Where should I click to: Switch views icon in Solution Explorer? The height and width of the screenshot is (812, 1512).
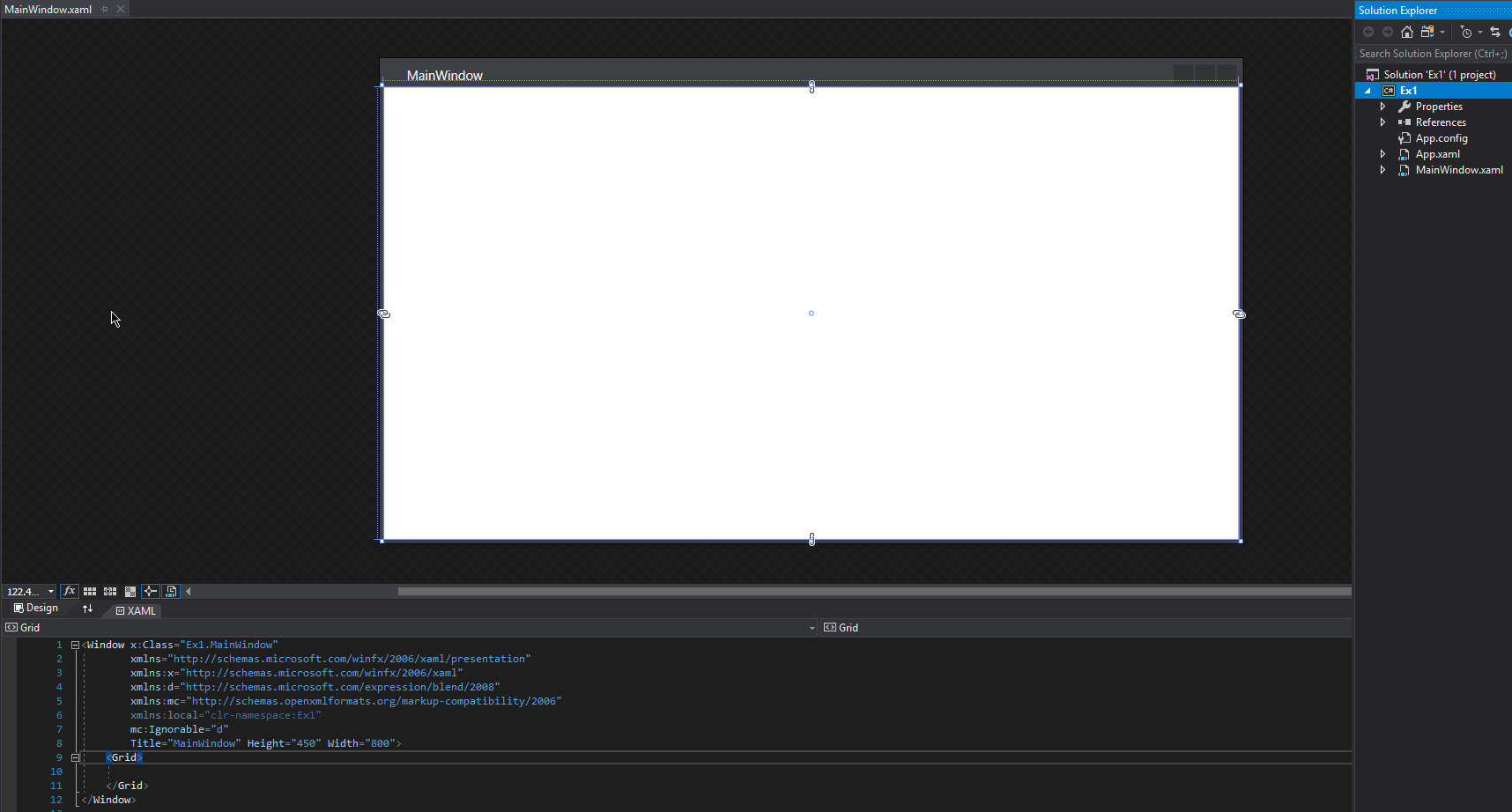1427,32
